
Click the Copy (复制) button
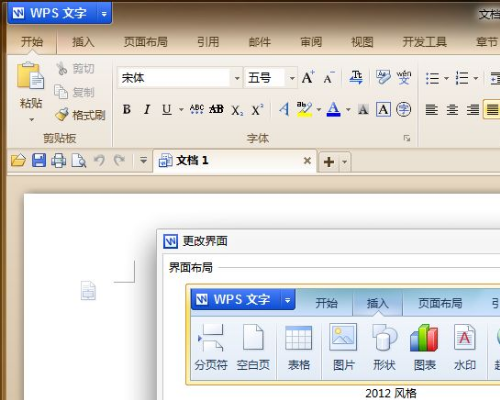point(75,92)
